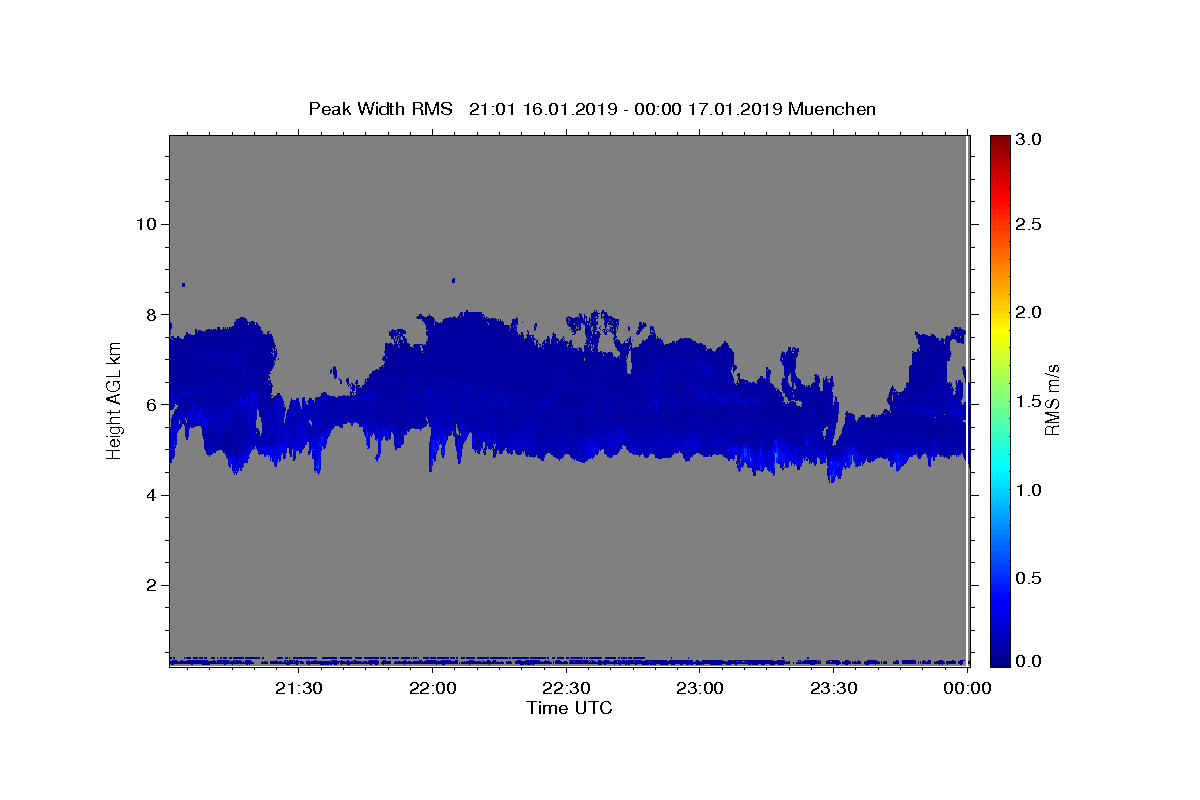Click the 'Muenchen' station name in title

(x=832, y=109)
